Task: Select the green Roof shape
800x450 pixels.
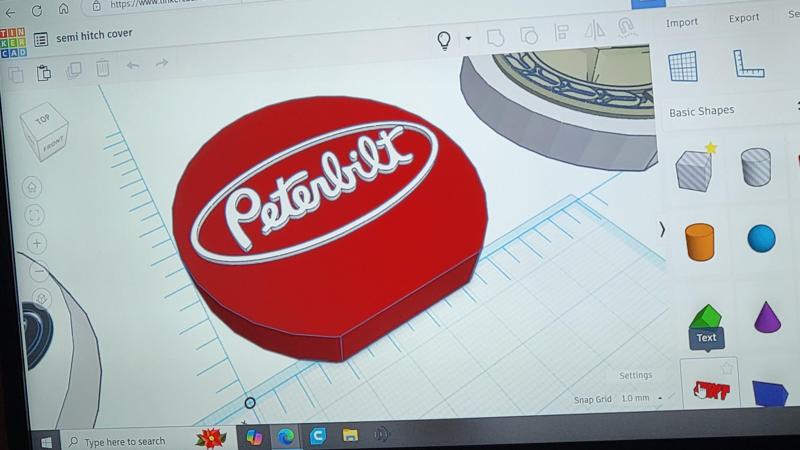Action: [706, 316]
